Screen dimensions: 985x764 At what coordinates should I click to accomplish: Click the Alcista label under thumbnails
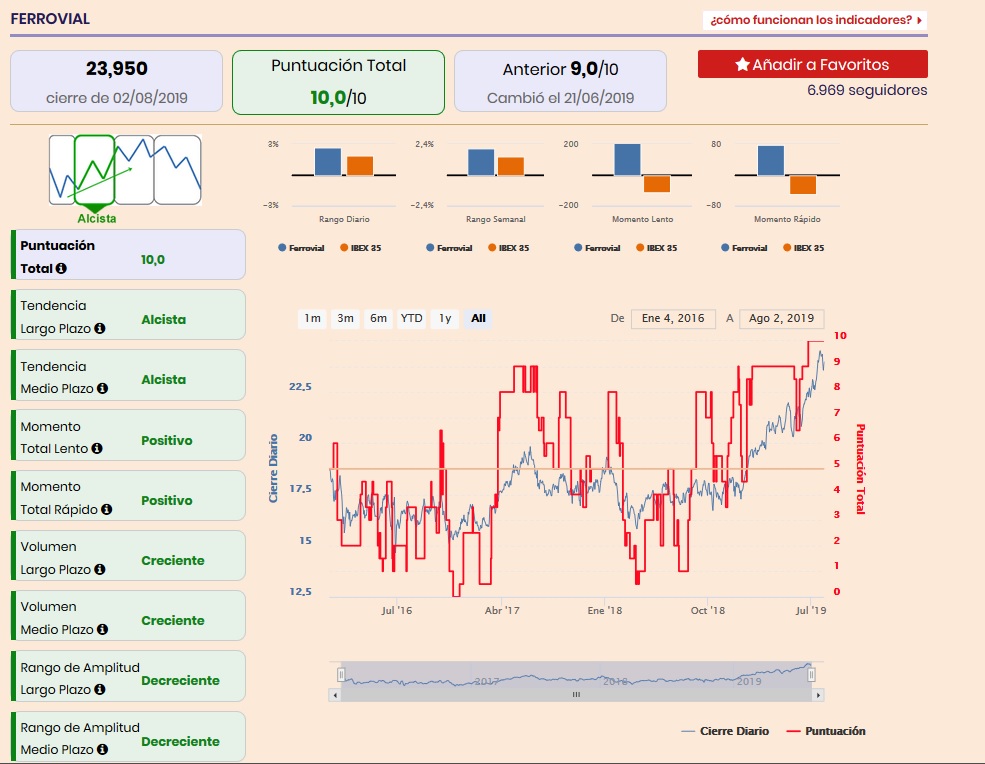[x=97, y=219]
